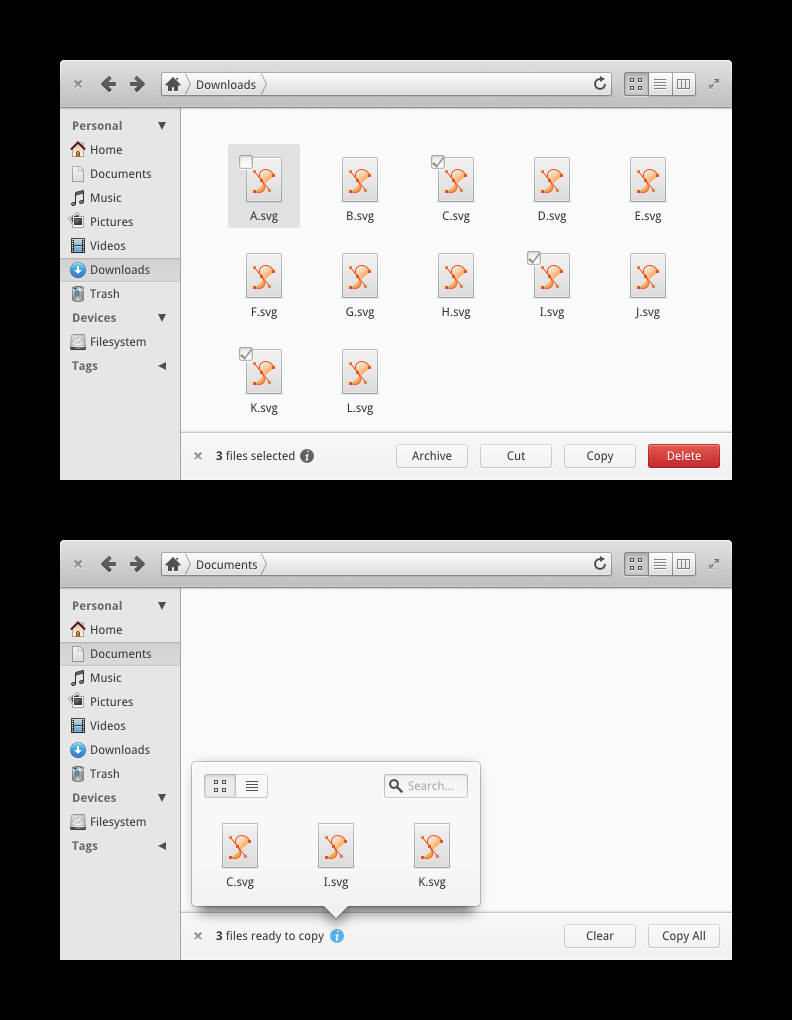Expand Tags section in Documents window sidebar
The height and width of the screenshot is (1020, 792).
pos(162,846)
